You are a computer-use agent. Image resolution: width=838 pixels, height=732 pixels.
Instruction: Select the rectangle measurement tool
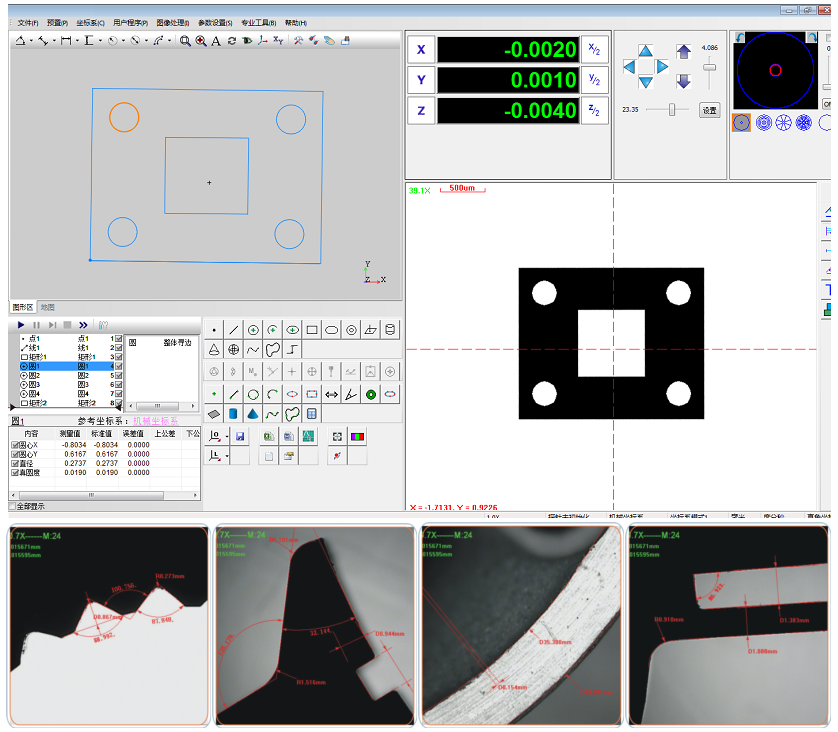(312, 330)
